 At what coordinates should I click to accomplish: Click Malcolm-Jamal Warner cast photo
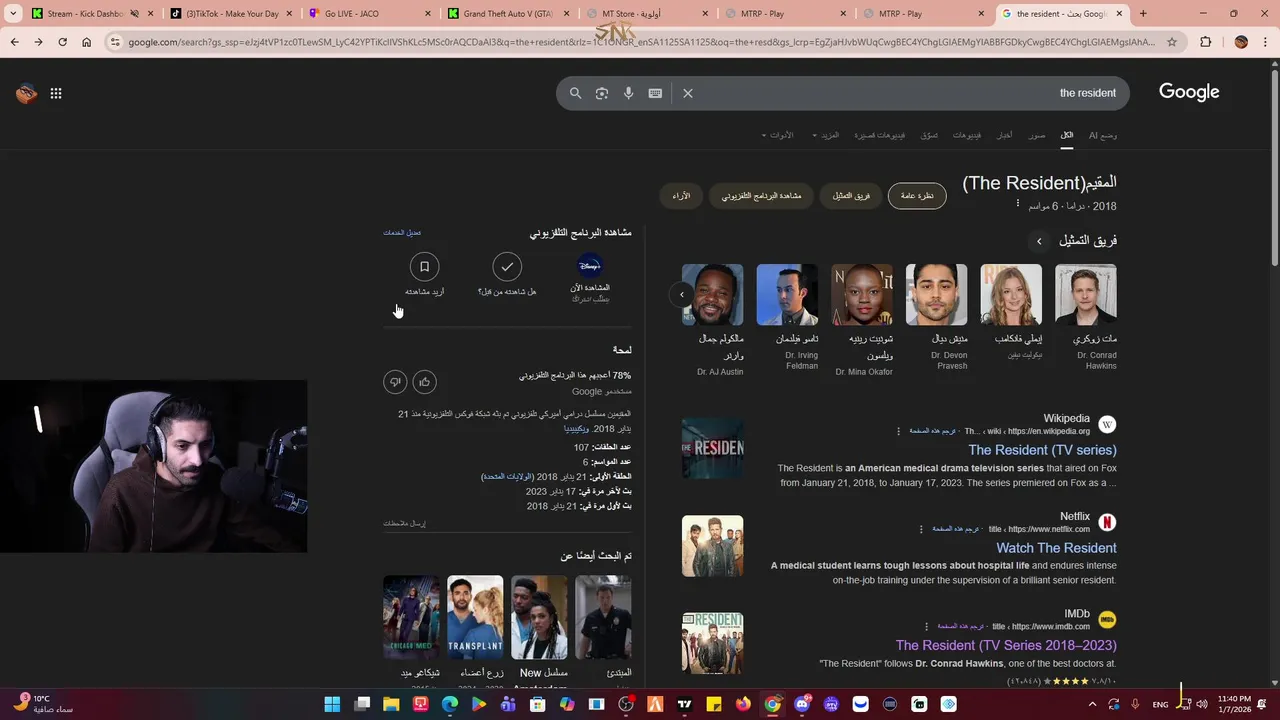[x=713, y=295]
